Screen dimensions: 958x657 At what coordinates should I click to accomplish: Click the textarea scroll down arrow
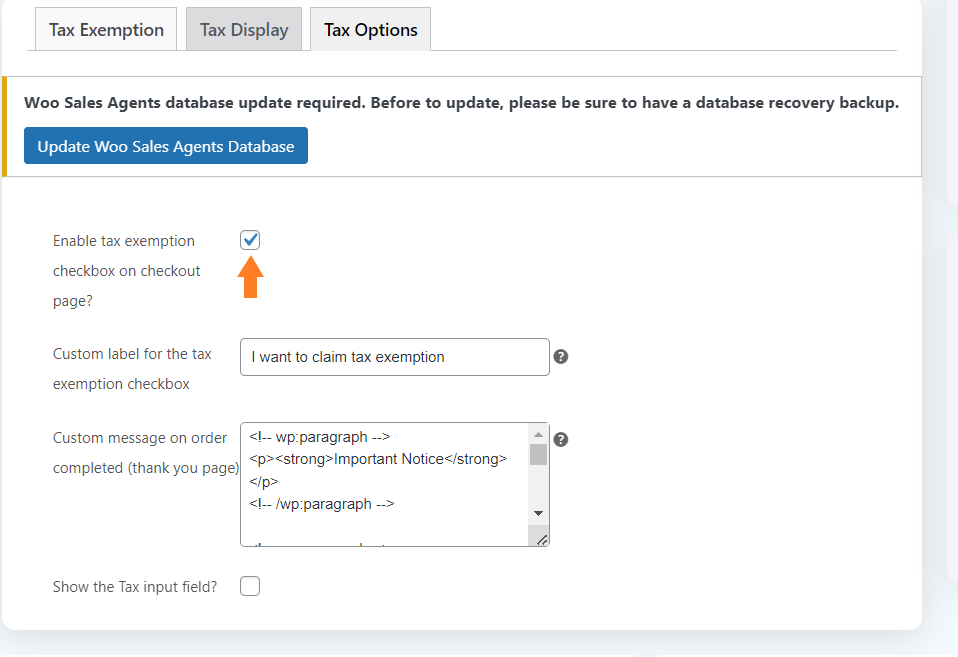point(538,513)
